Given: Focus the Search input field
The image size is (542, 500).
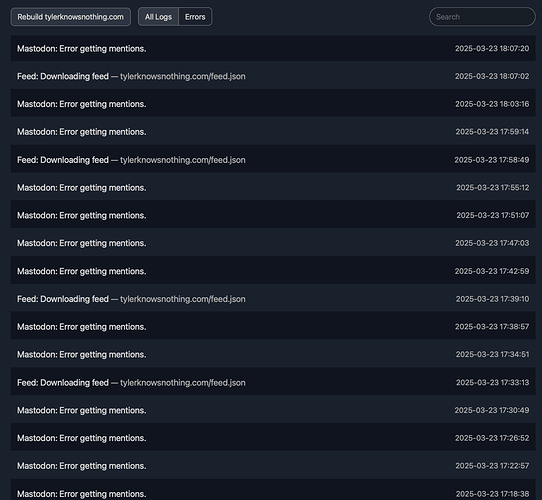Looking at the screenshot, I should (482, 17).
